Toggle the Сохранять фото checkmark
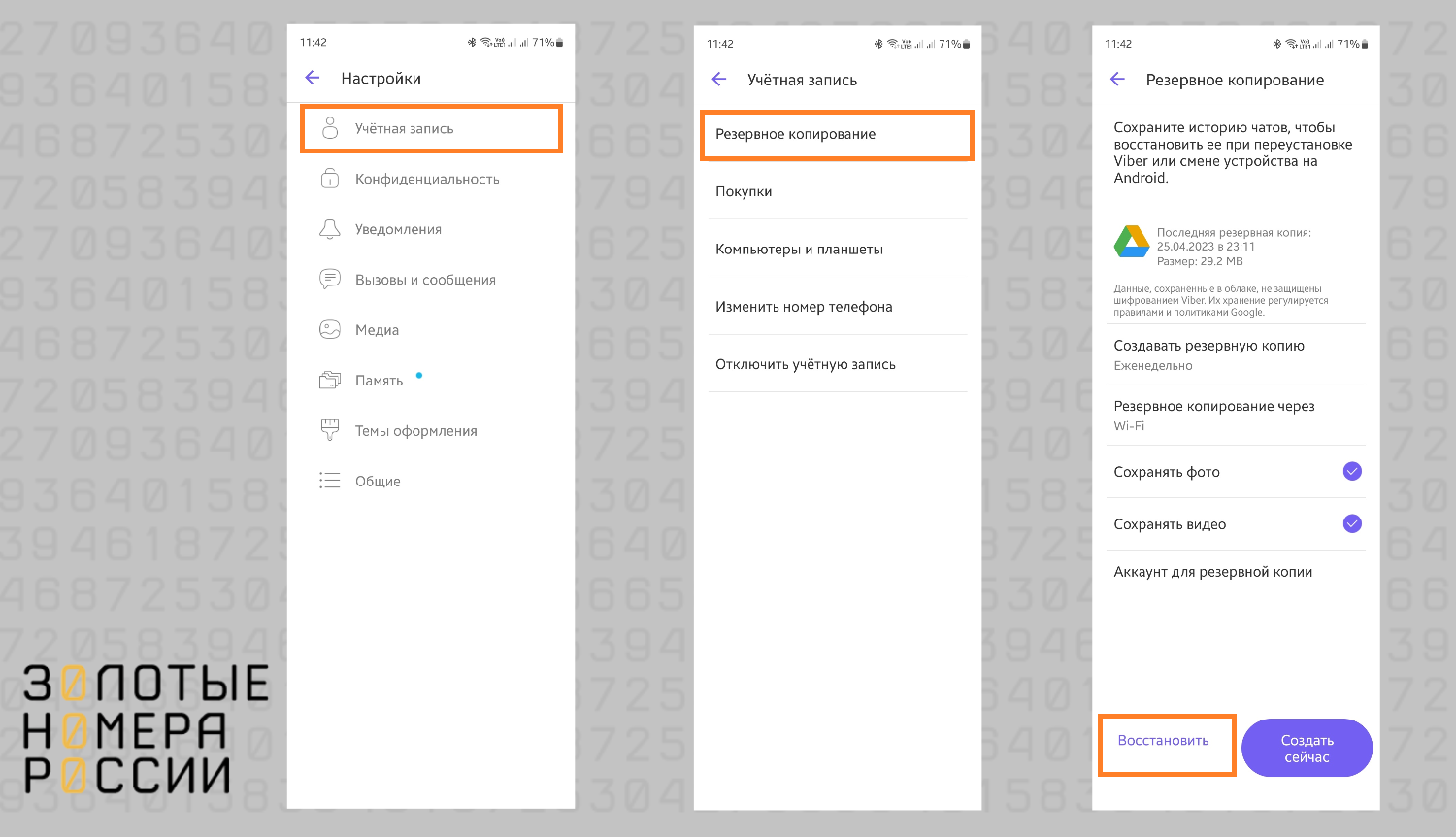Image resolution: width=1456 pixels, height=837 pixels. click(1352, 472)
